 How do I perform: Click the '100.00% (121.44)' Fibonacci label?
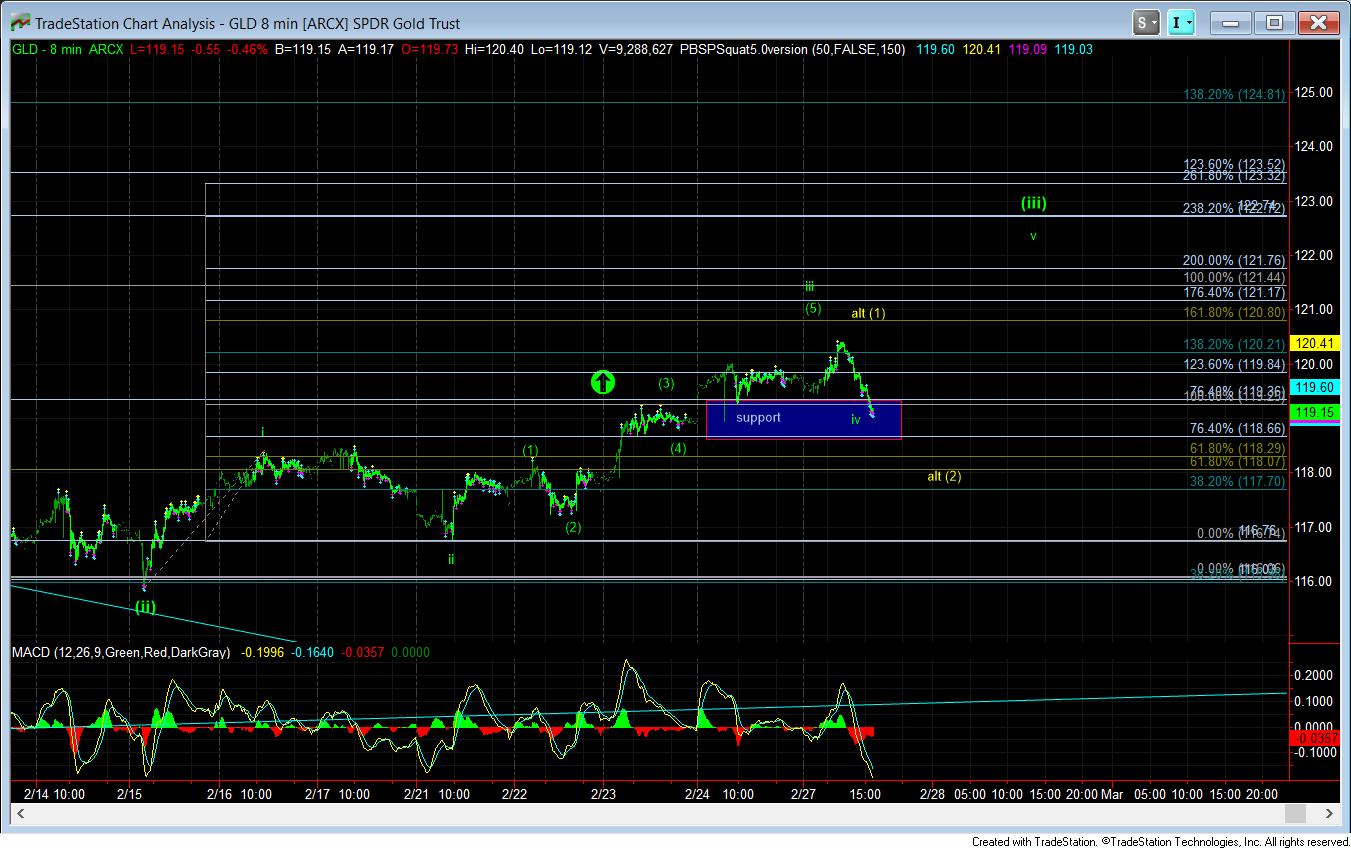point(1233,277)
